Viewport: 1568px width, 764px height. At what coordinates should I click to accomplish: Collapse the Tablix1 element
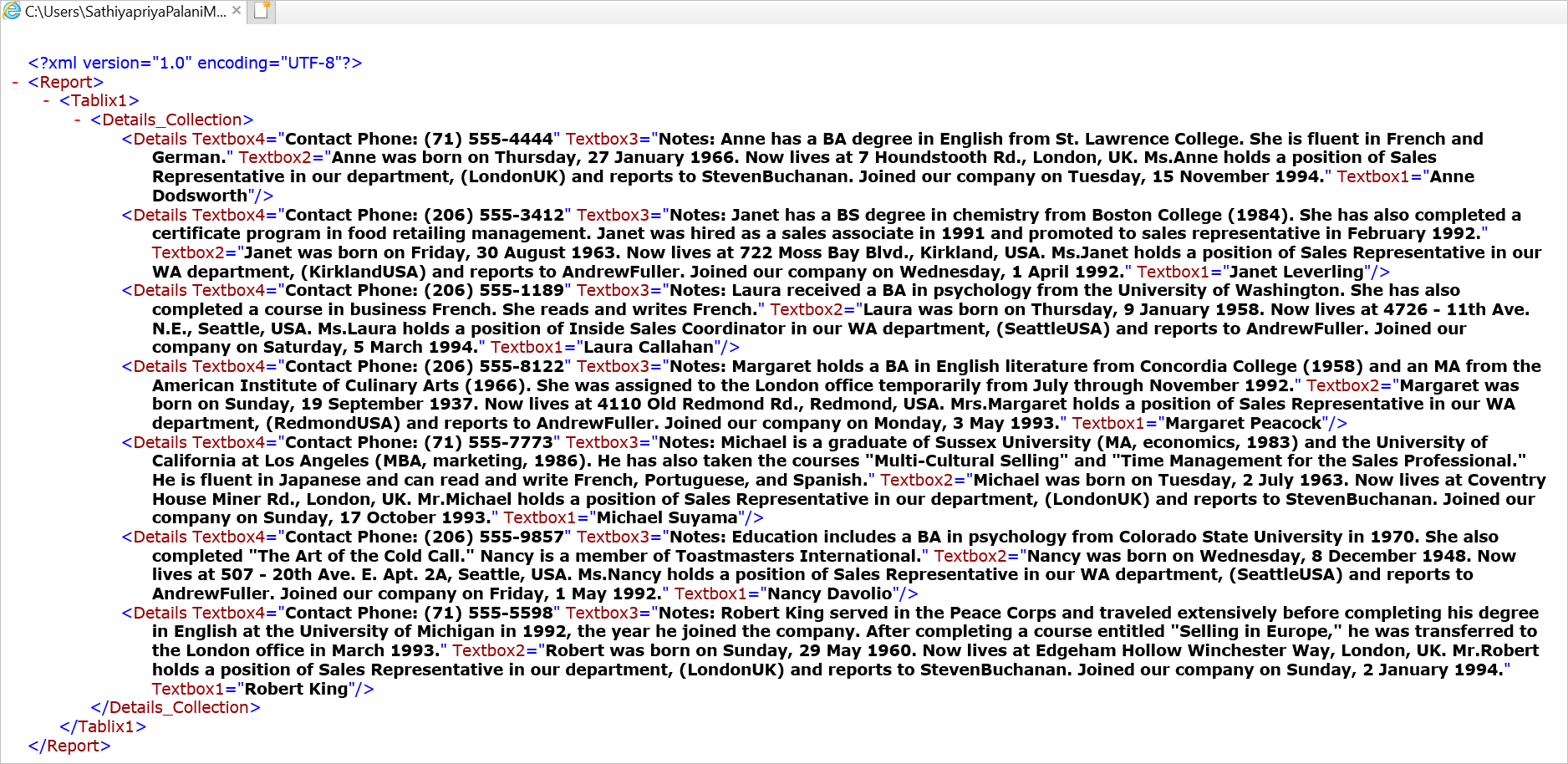coord(44,100)
